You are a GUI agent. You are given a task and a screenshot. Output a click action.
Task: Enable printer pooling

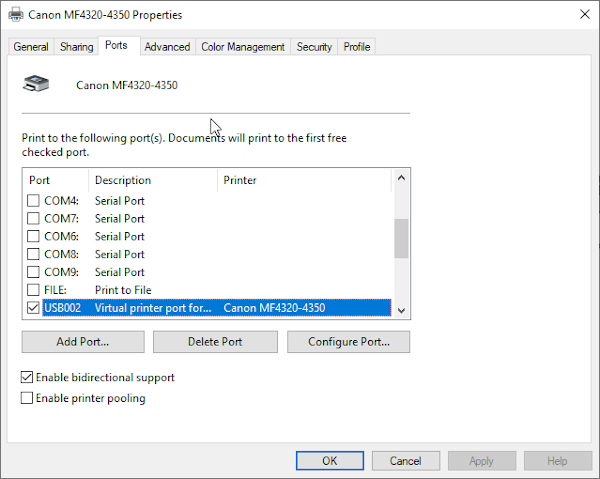pyautogui.click(x=27, y=398)
